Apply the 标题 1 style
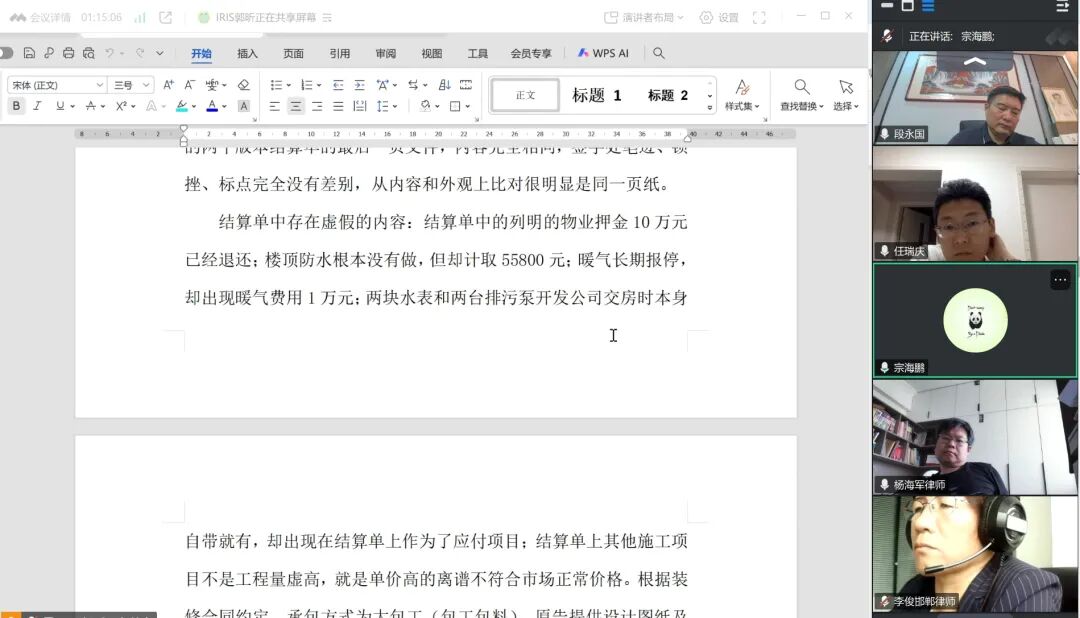This screenshot has height=618, width=1080. point(596,95)
